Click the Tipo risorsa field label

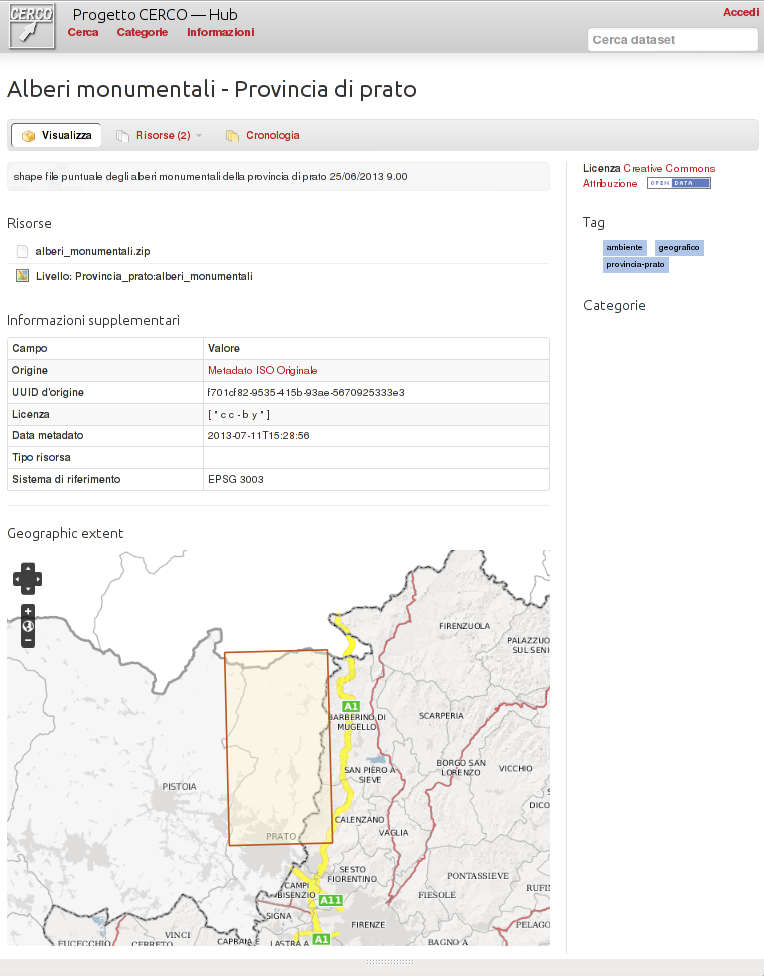pos(41,458)
